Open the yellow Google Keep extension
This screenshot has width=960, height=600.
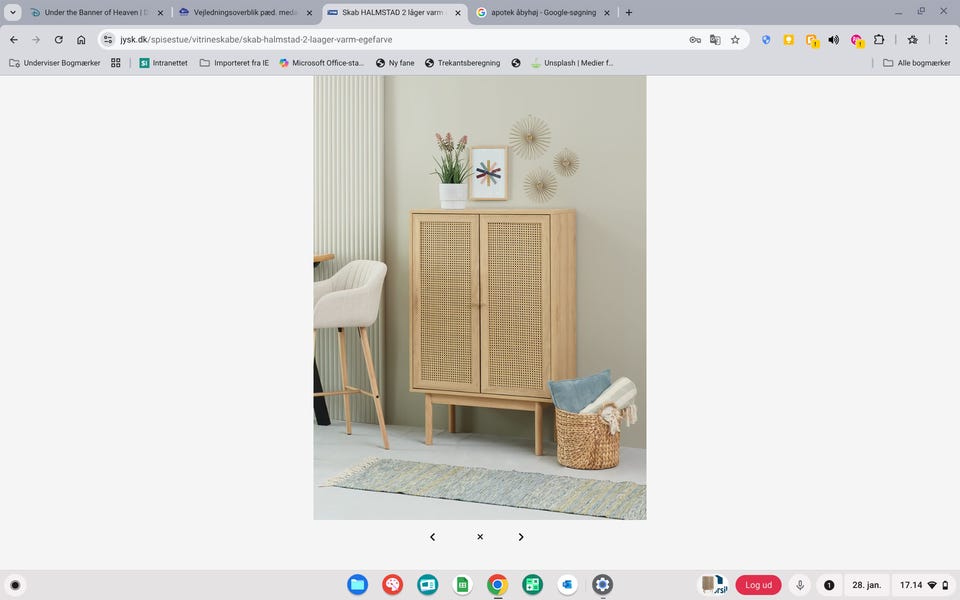point(789,40)
